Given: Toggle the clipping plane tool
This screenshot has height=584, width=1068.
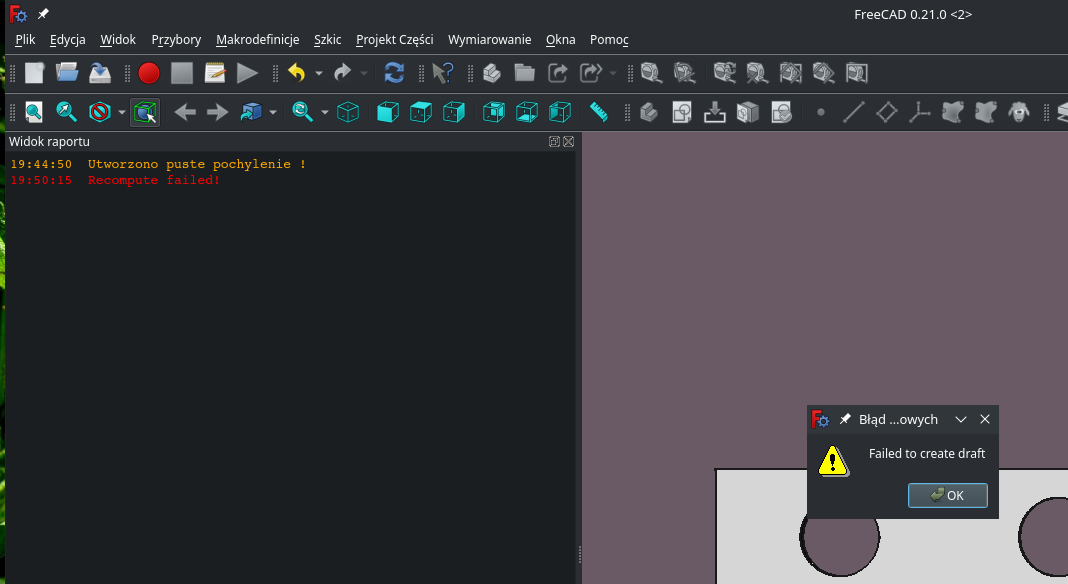Looking at the screenshot, I should tap(99, 112).
